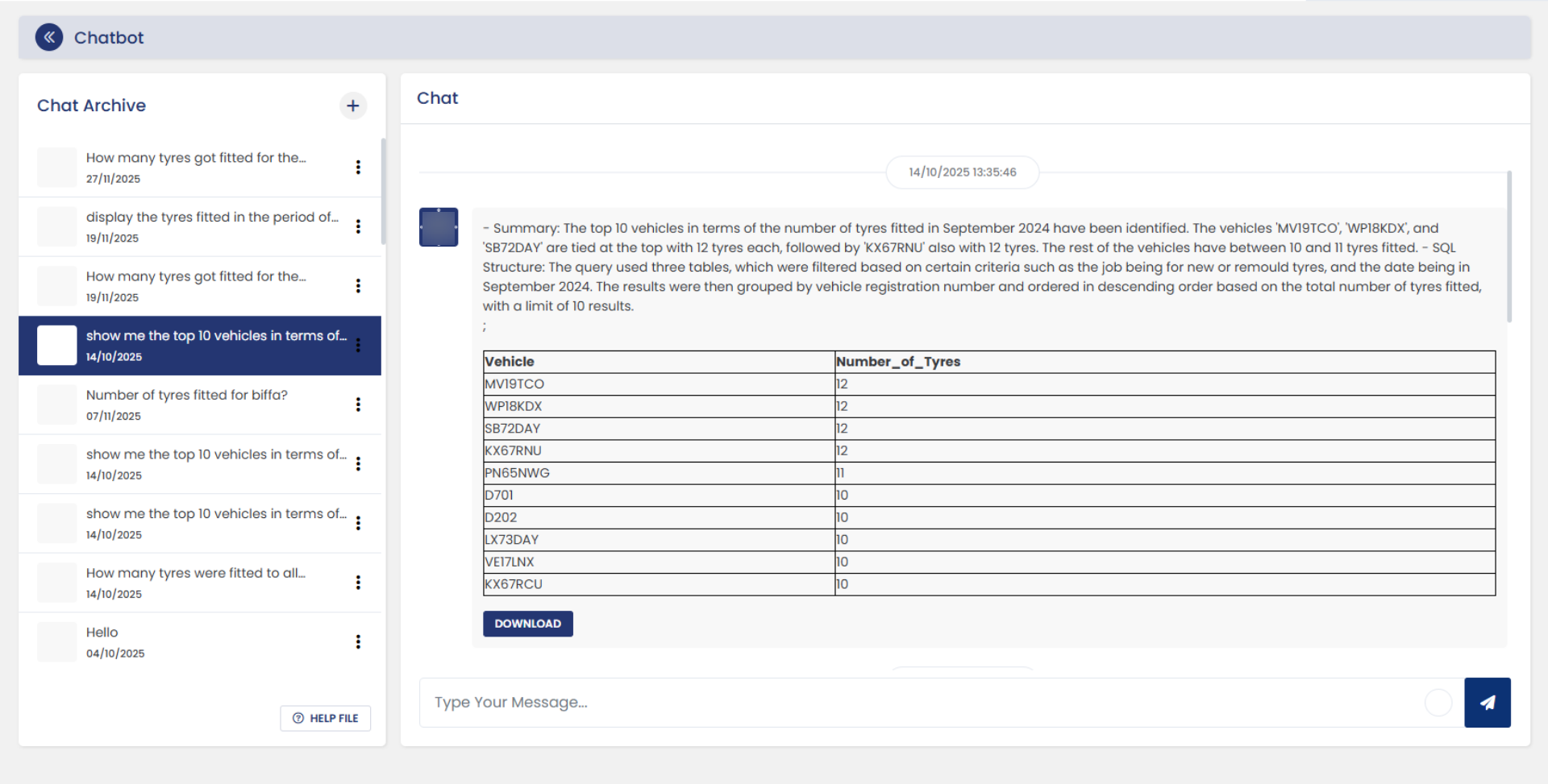
Task: Open three-dot menu for 'How many tyres were fitted to all' chat
Action: coord(358,583)
